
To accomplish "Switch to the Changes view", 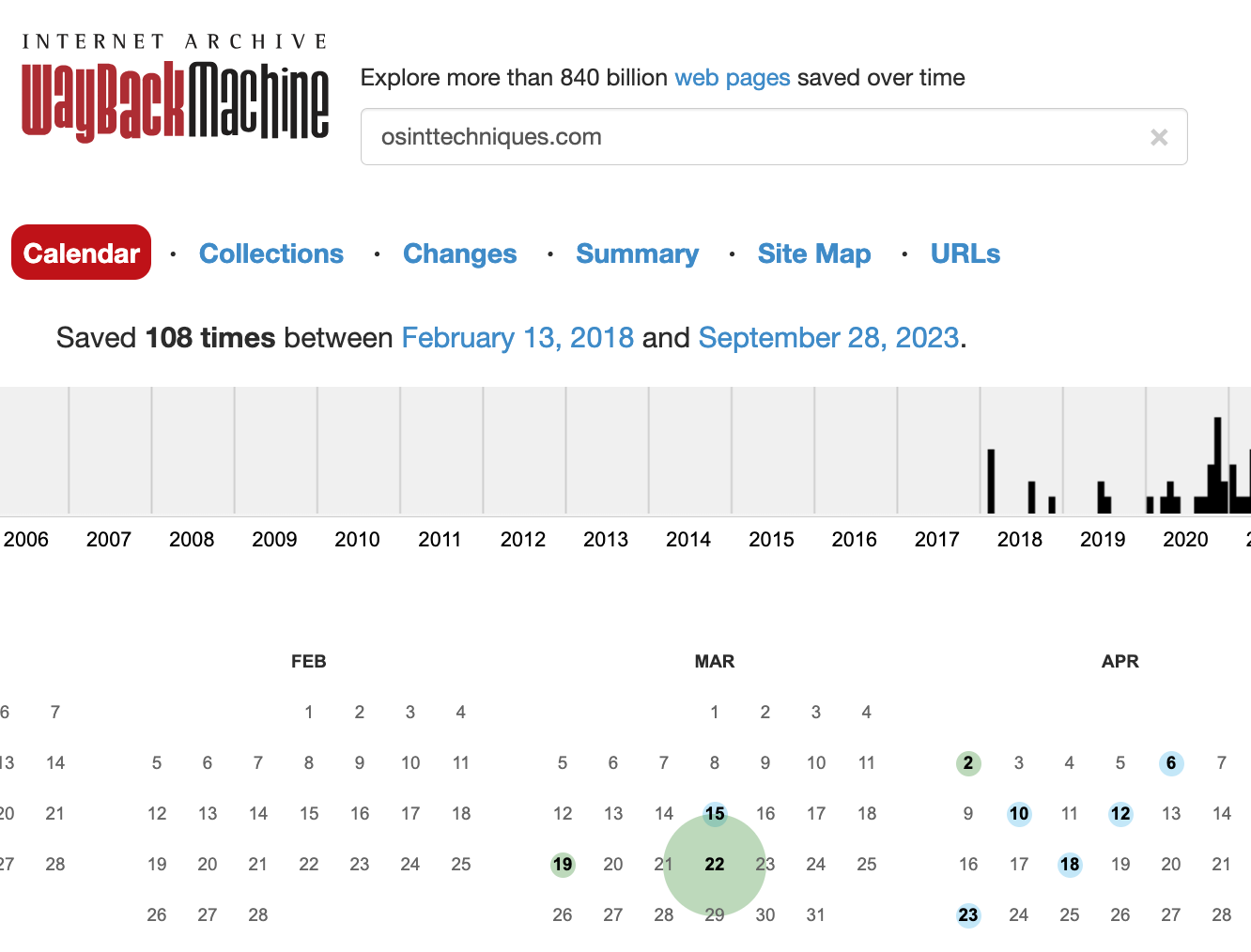I will [459, 253].
